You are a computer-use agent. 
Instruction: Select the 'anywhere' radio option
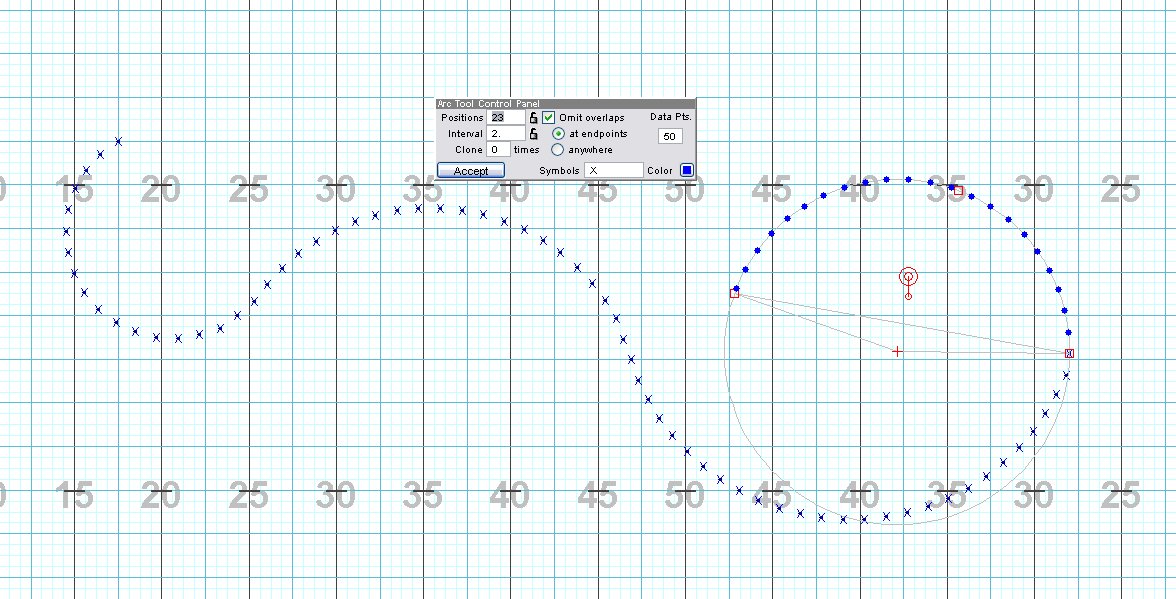pyautogui.click(x=558, y=150)
